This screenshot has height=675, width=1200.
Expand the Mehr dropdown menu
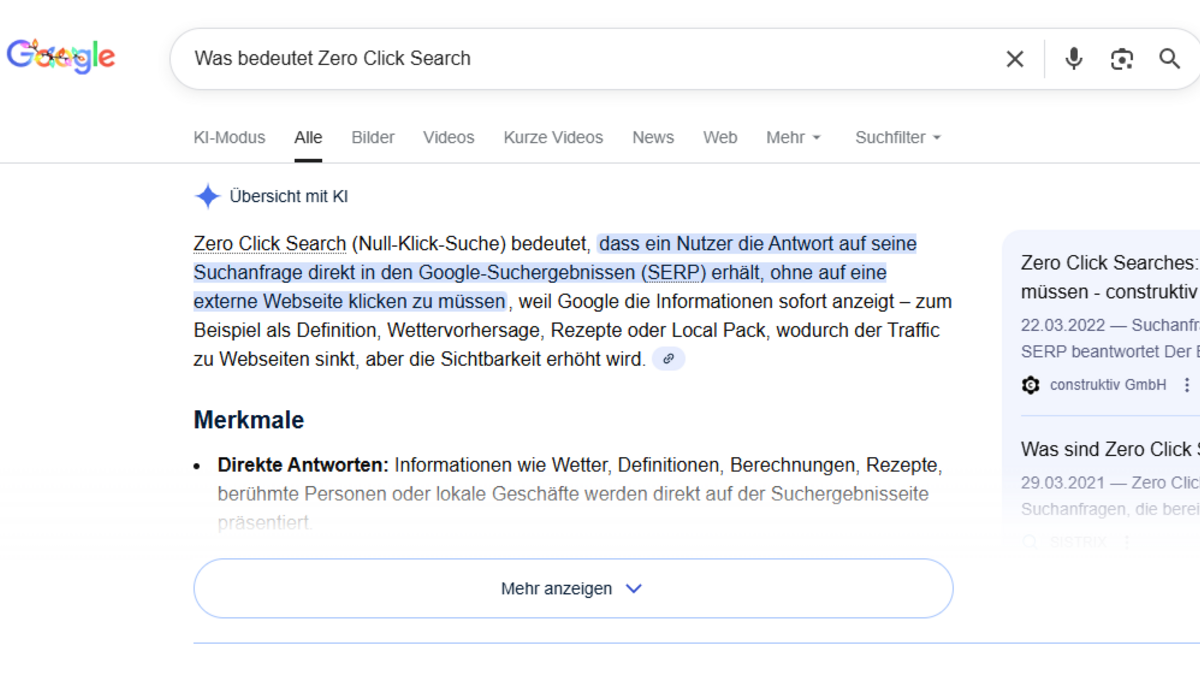(x=793, y=138)
